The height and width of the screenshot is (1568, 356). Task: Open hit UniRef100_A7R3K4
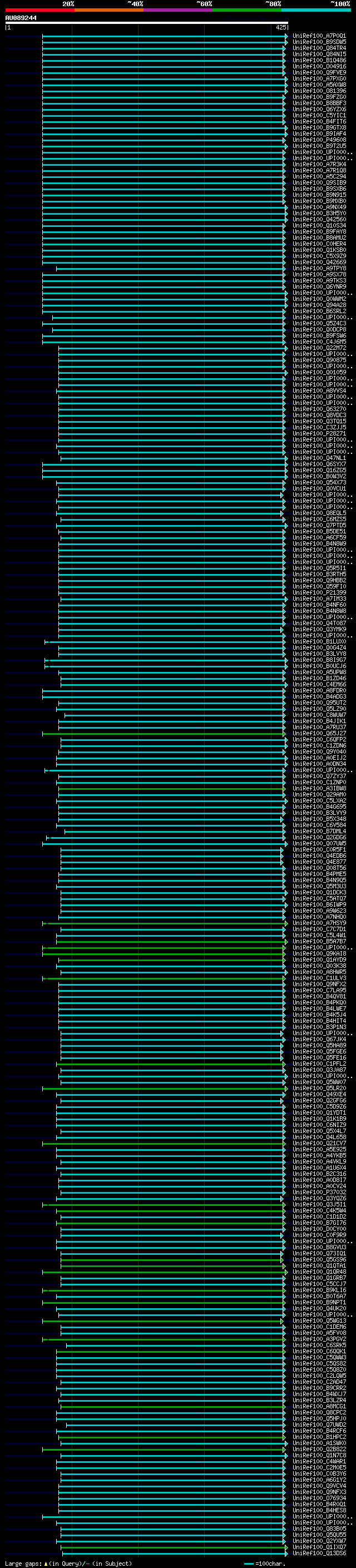point(319,164)
